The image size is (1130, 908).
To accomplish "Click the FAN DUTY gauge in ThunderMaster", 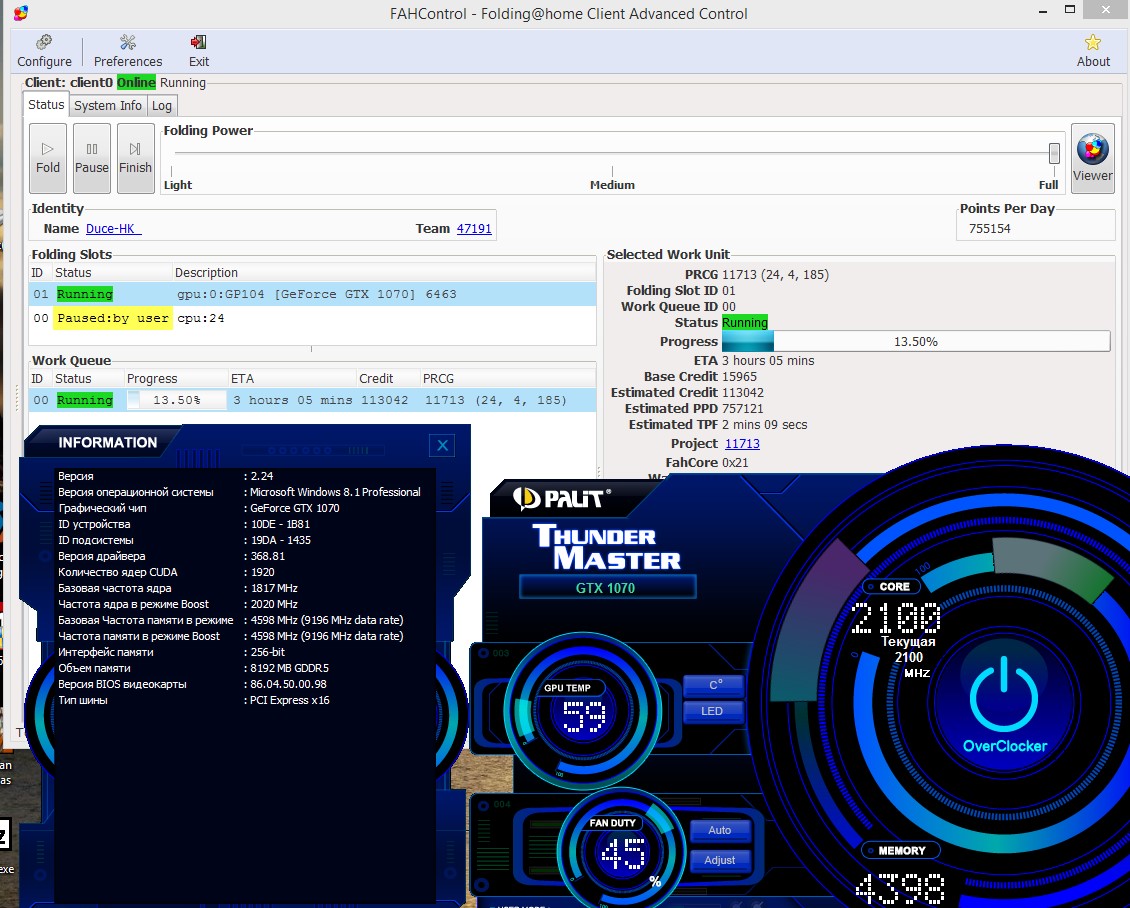I will 621,850.
